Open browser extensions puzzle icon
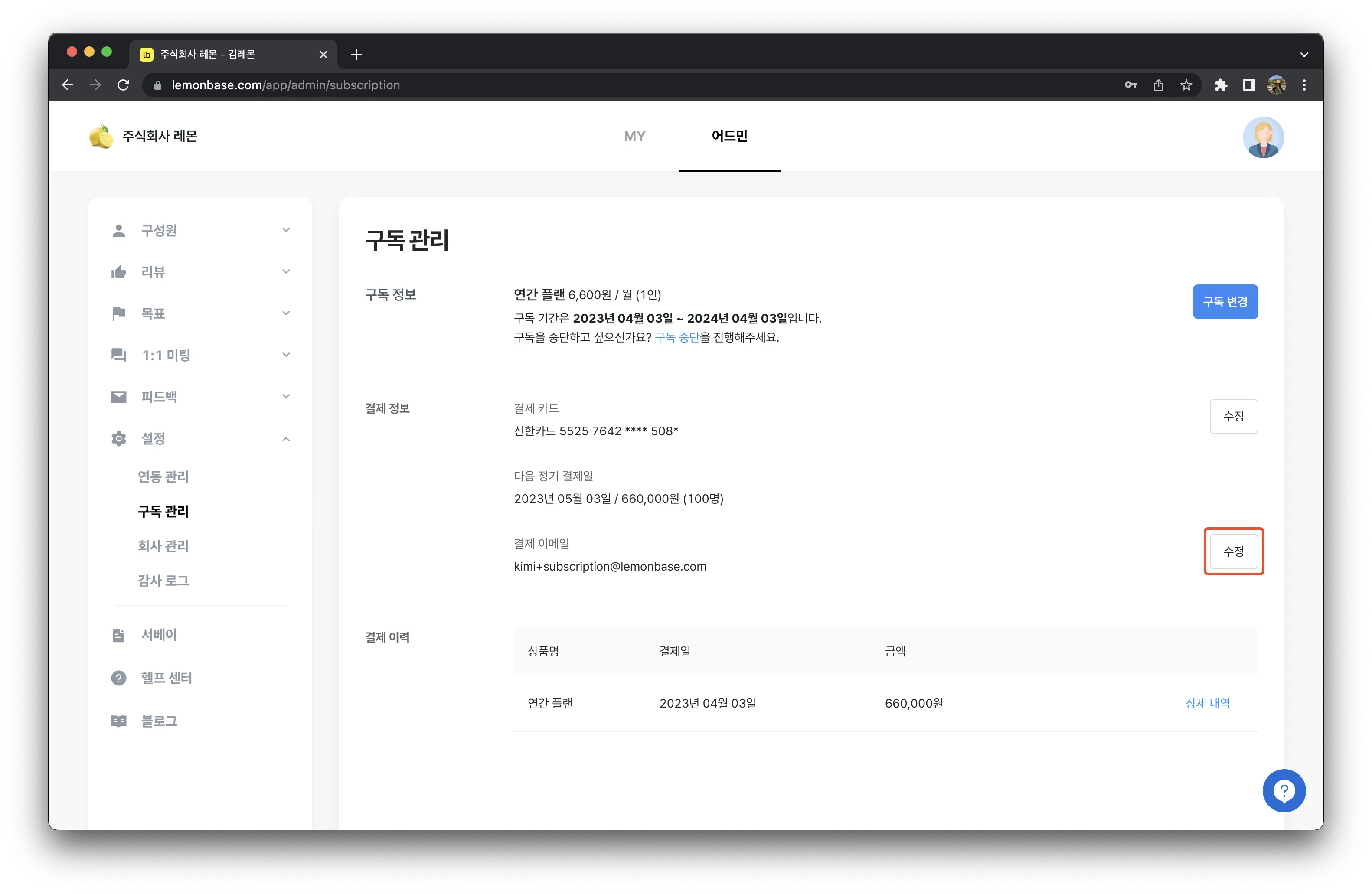This screenshot has height=894, width=1372. (x=1220, y=85)
